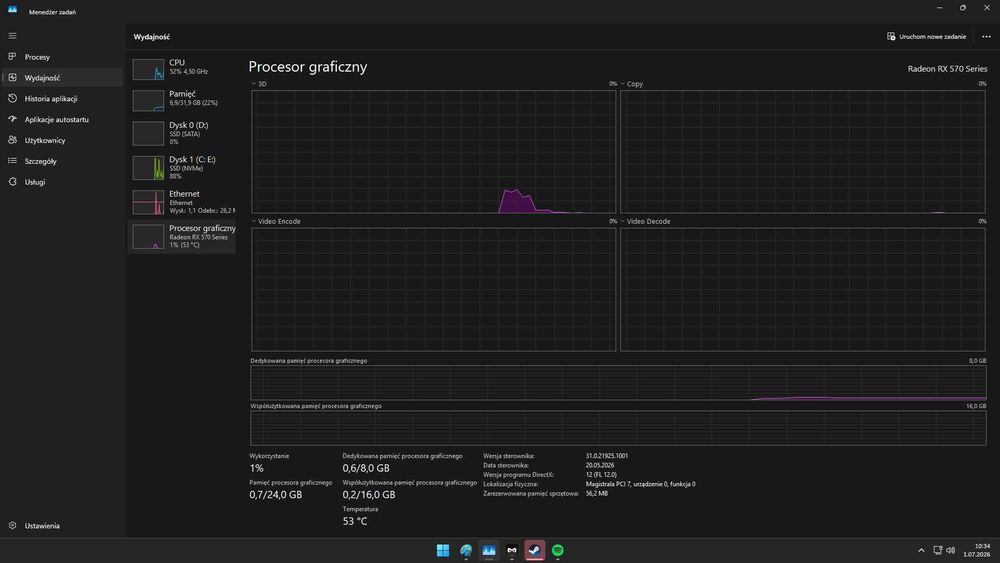The width and height of the screenshot is (1000, 563).
Task: Open Historia aplikacji page
Action: (x=62, y=99)
